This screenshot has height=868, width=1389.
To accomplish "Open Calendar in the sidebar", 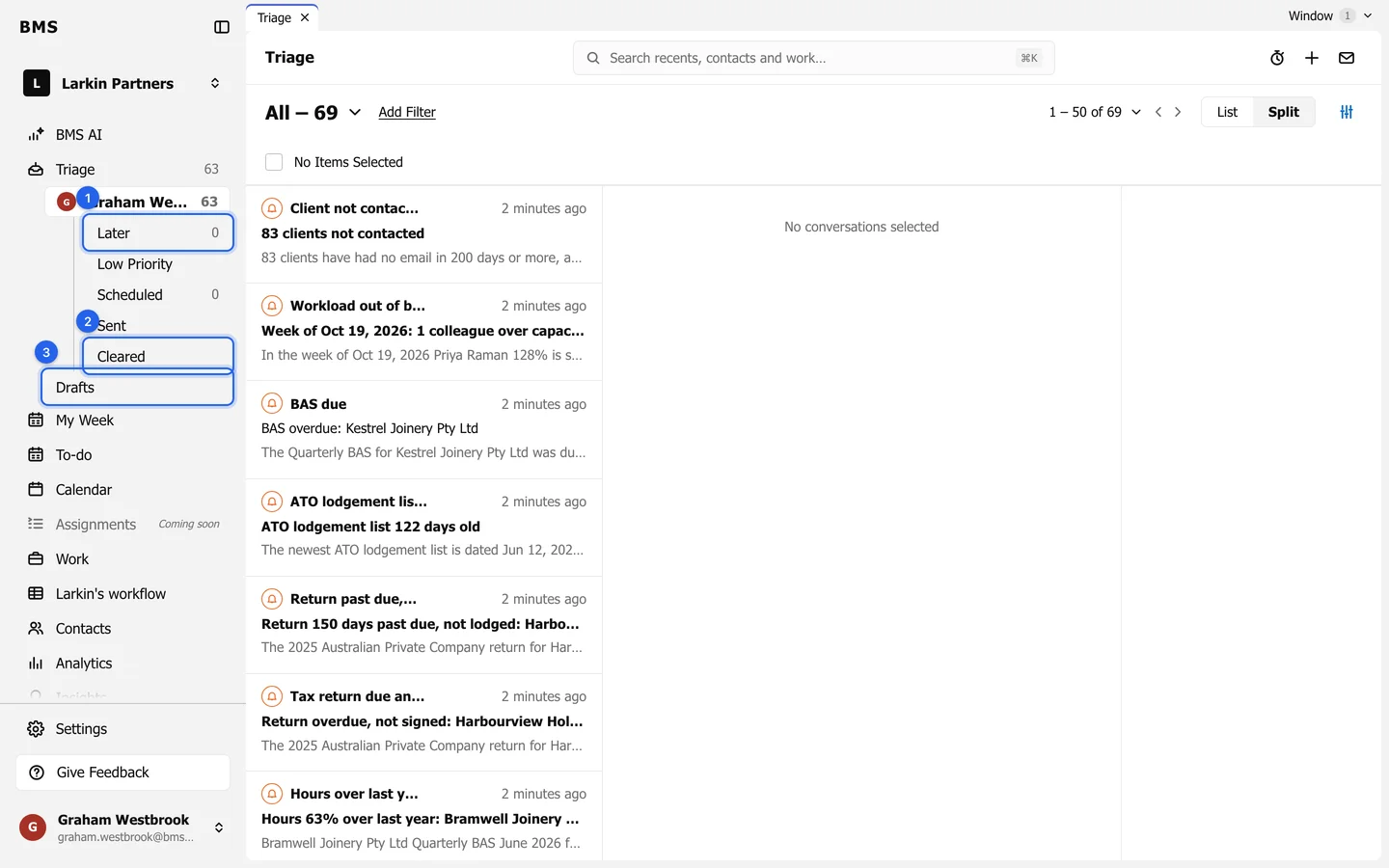I will tap(123, 489).
